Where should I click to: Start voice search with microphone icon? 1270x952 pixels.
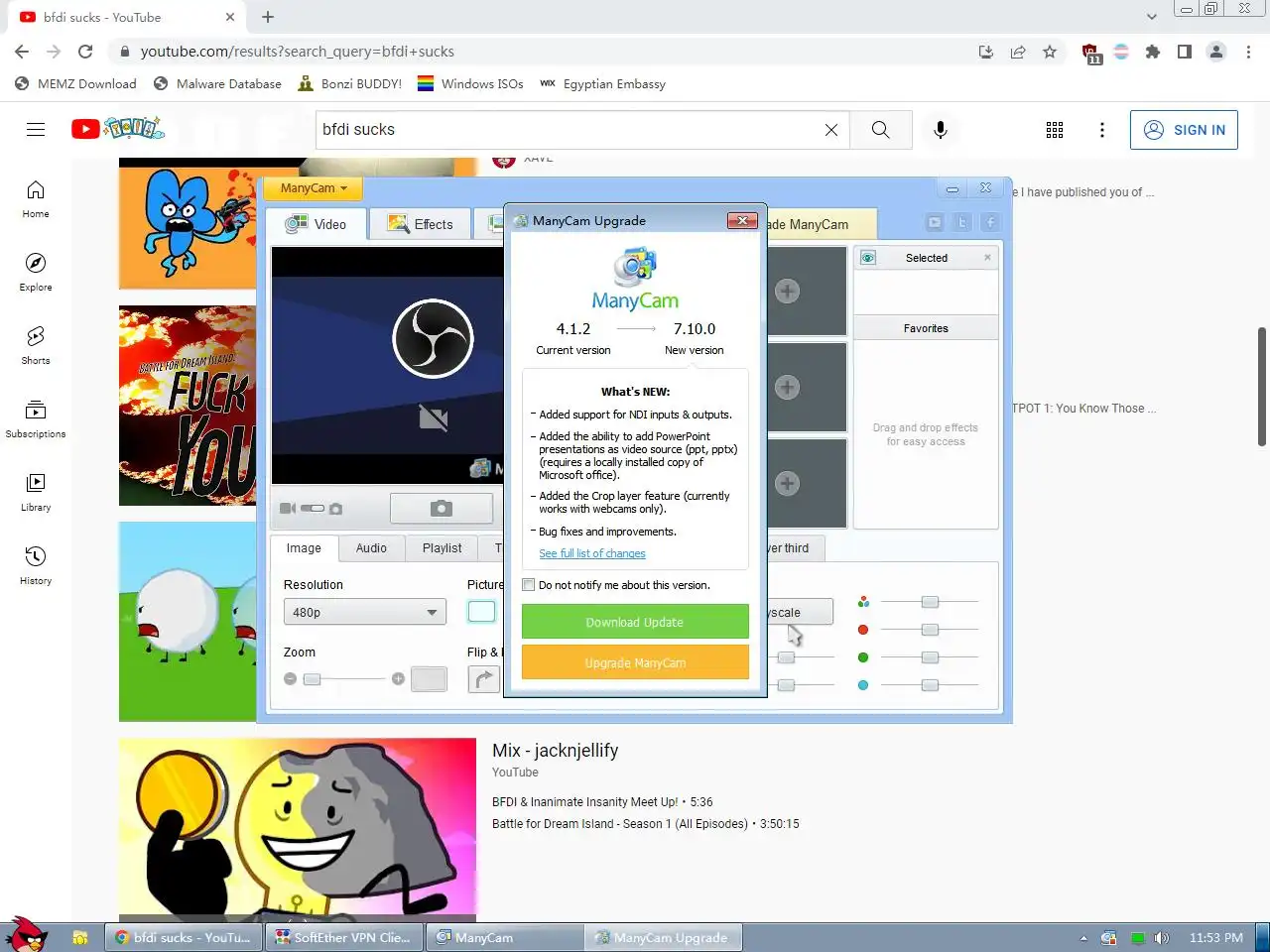point(941,130)
